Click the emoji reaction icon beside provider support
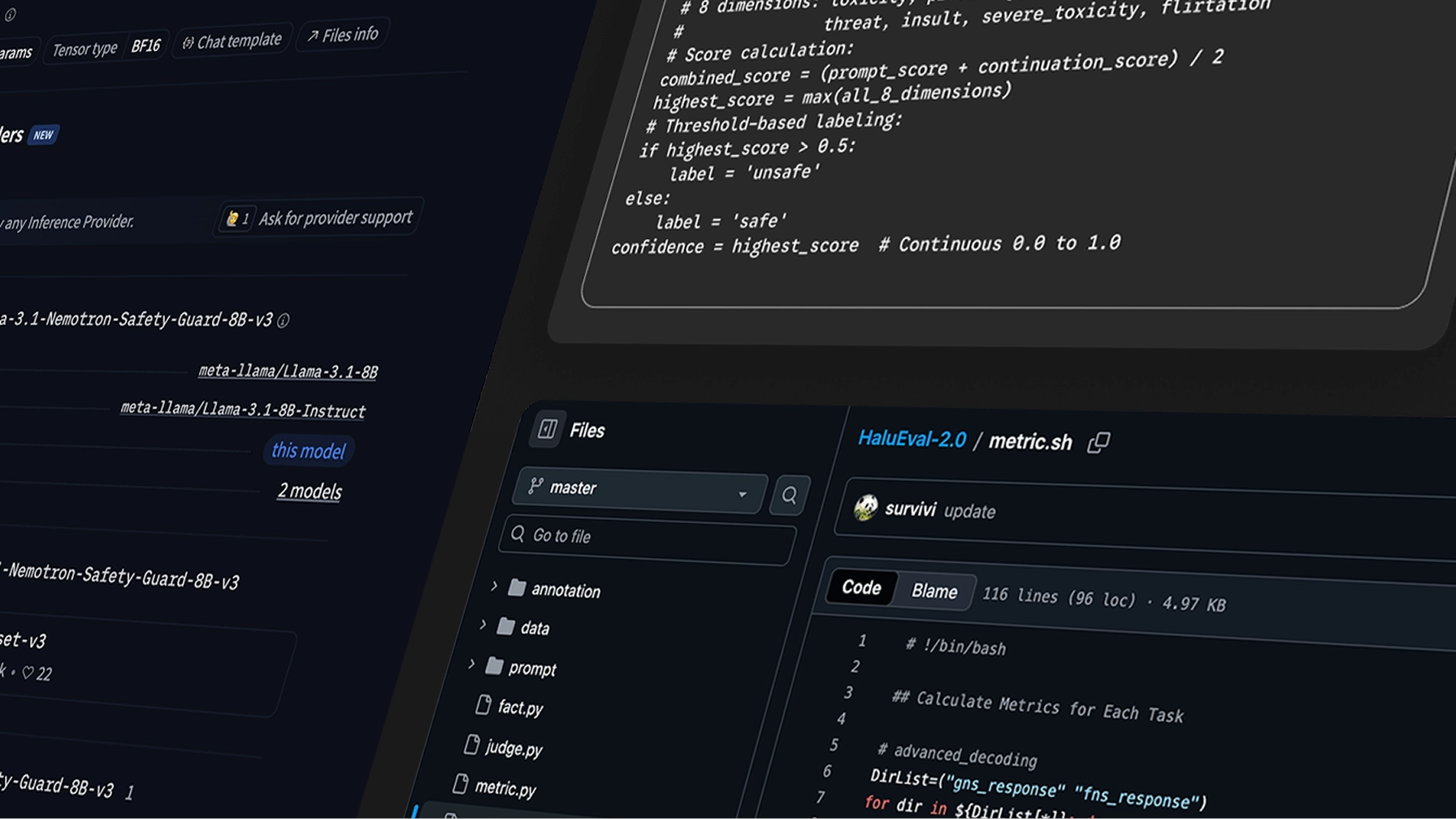 [x=232, y=218]
